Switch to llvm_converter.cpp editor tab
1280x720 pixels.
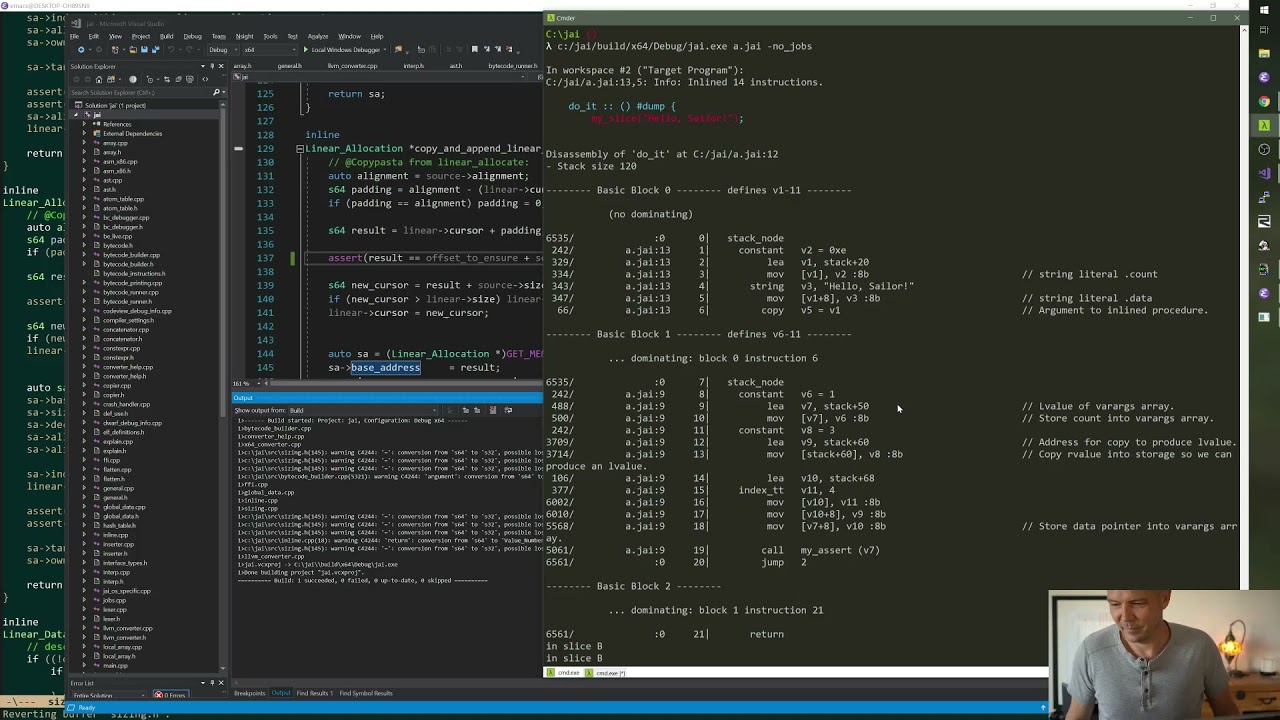[x=352, y=66]
